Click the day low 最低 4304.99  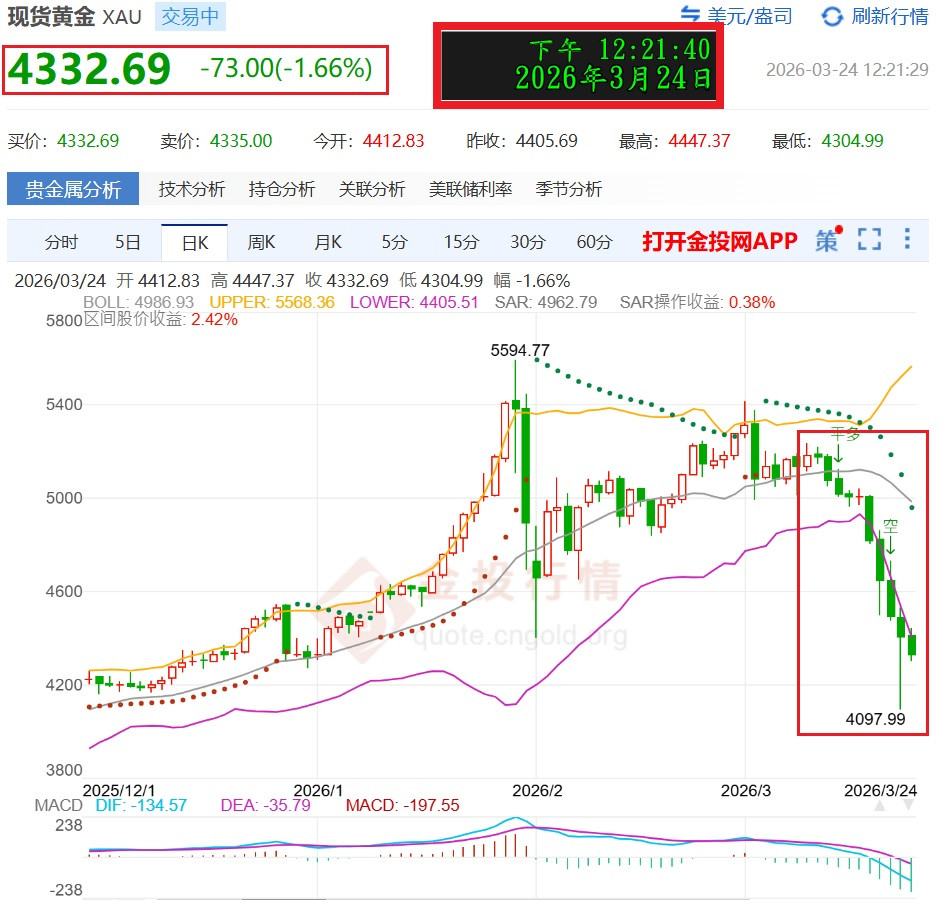coord(828,141)
